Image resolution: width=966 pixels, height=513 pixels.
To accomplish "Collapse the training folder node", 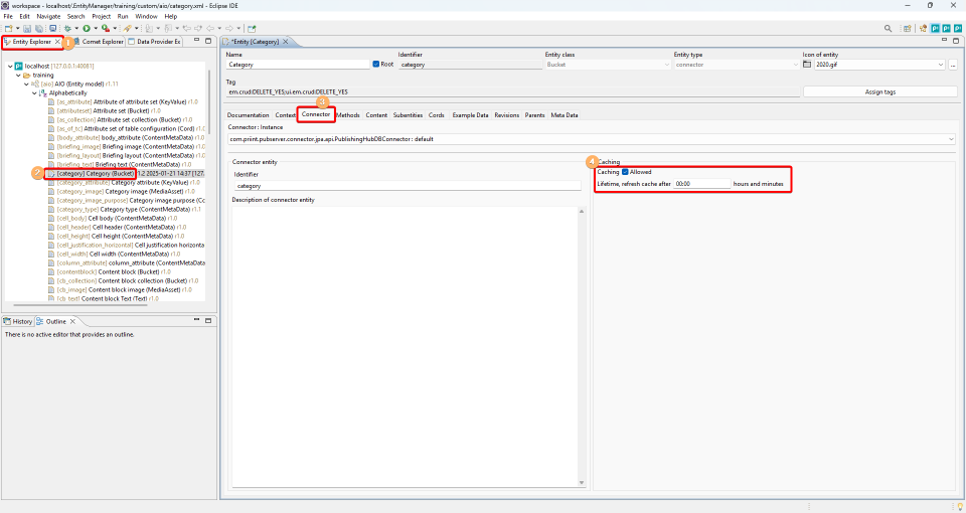I will (18, 75).
